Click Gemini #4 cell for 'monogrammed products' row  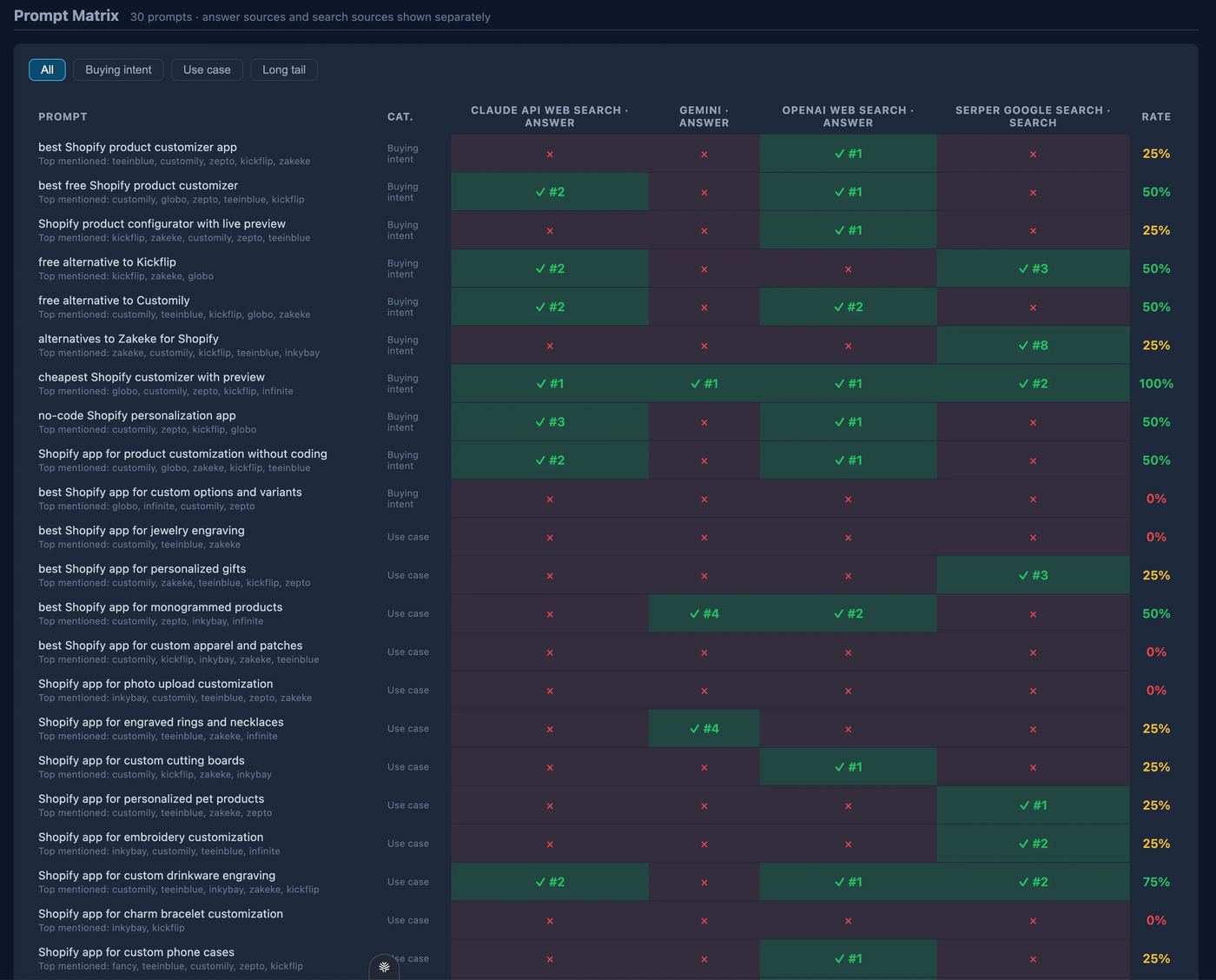click(704, 613)
